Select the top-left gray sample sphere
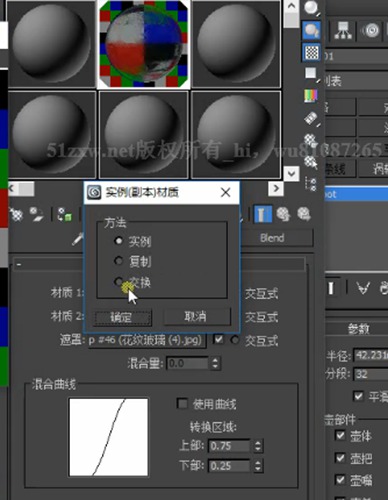Image resolution: width=388 pixels, height=500 pixels. tap(52, 44)
